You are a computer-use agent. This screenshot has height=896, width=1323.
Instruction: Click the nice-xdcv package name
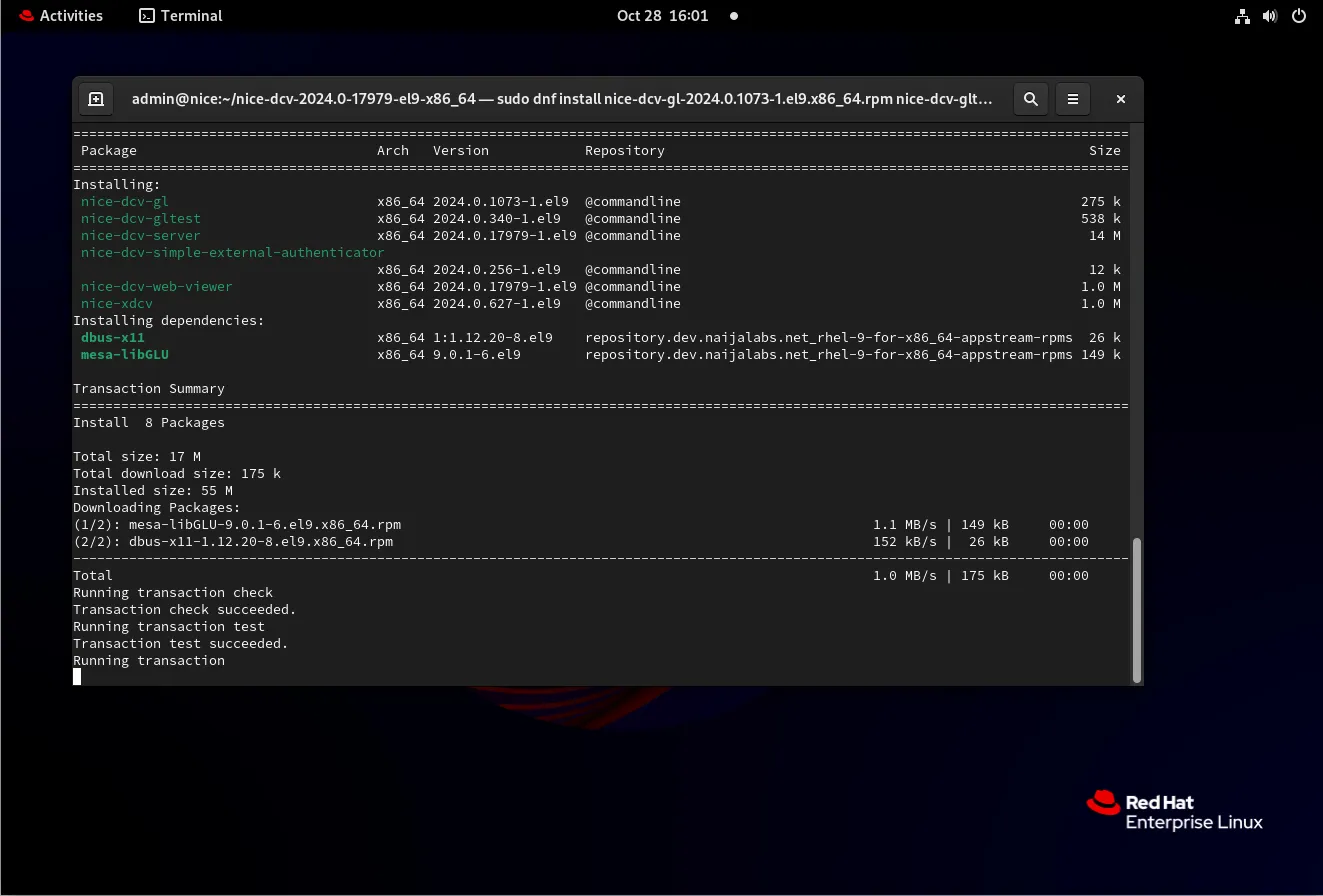[117, 304]
